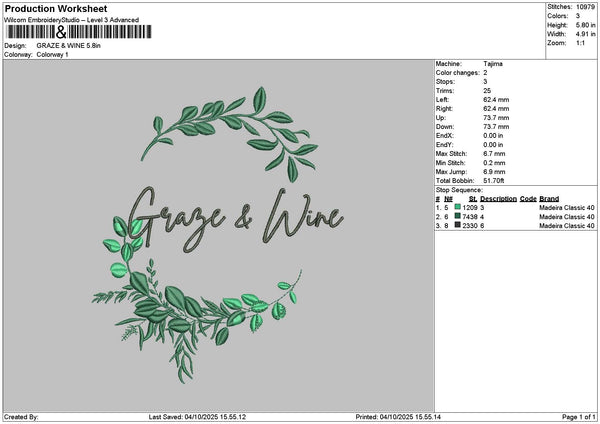
Task: Click the EndX value 0.00 in
Action: [x=493, y=136]
